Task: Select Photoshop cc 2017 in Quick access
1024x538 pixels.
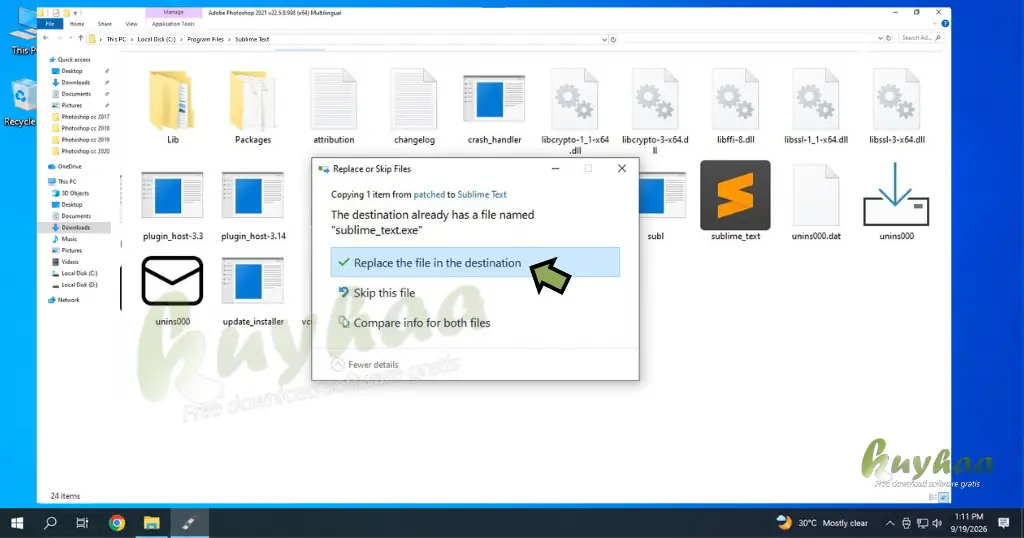Action: click(x=85, y=117)
